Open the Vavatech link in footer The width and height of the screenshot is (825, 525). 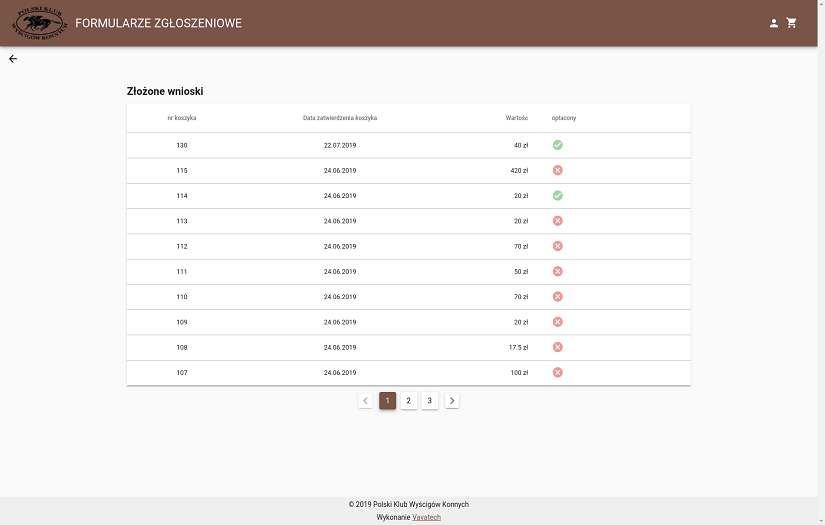427,517
